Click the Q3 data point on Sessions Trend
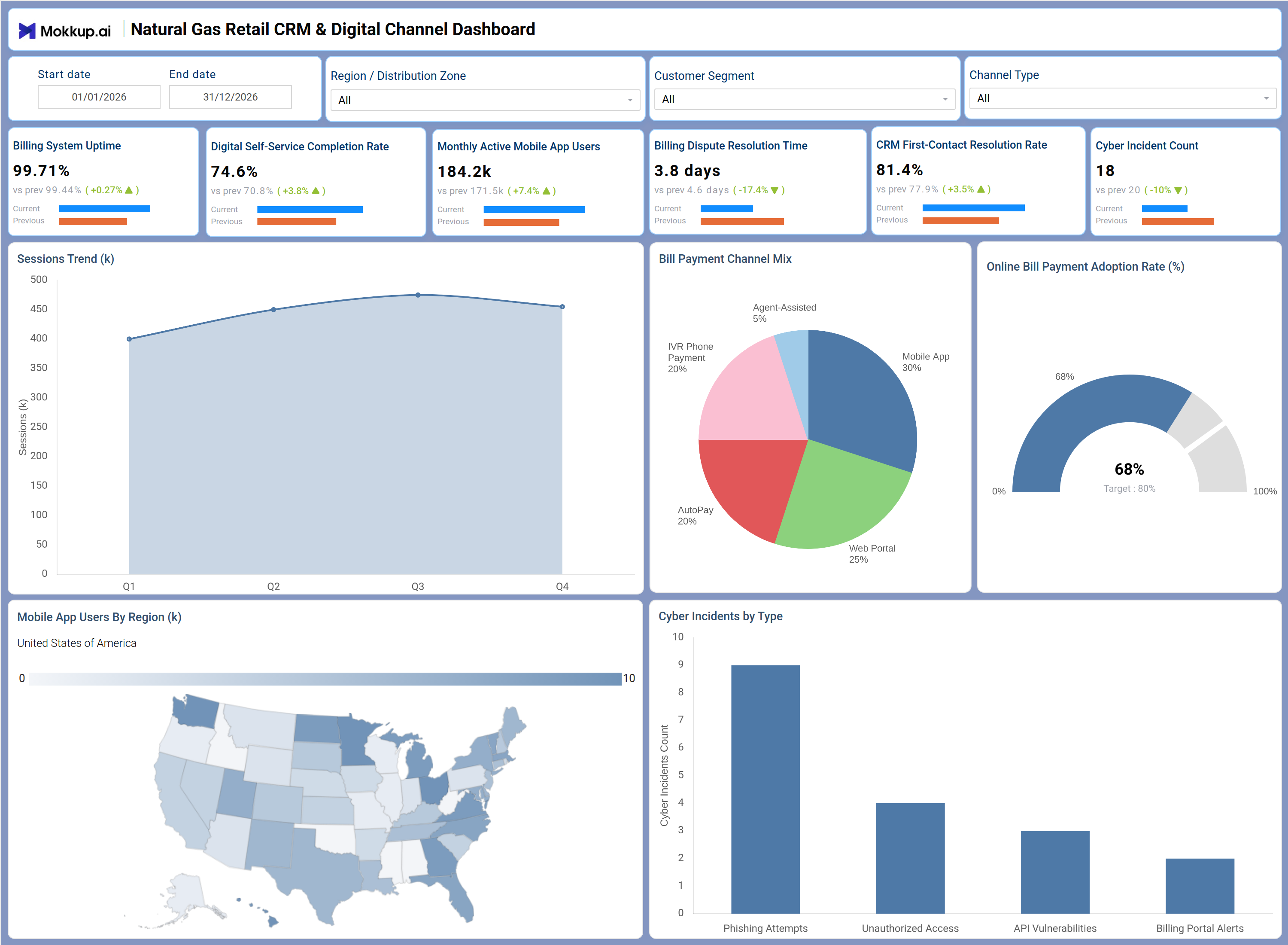Screen dimensions: 1288x945 click(418, 295)
